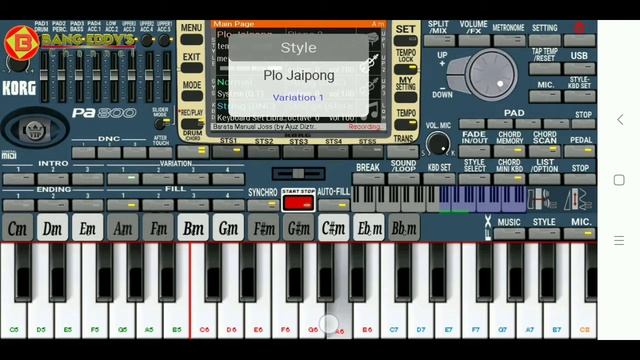The width and height of the screenshot is (640, 360).
Task: Click the TEMPO button
Action: coord(405,124)
